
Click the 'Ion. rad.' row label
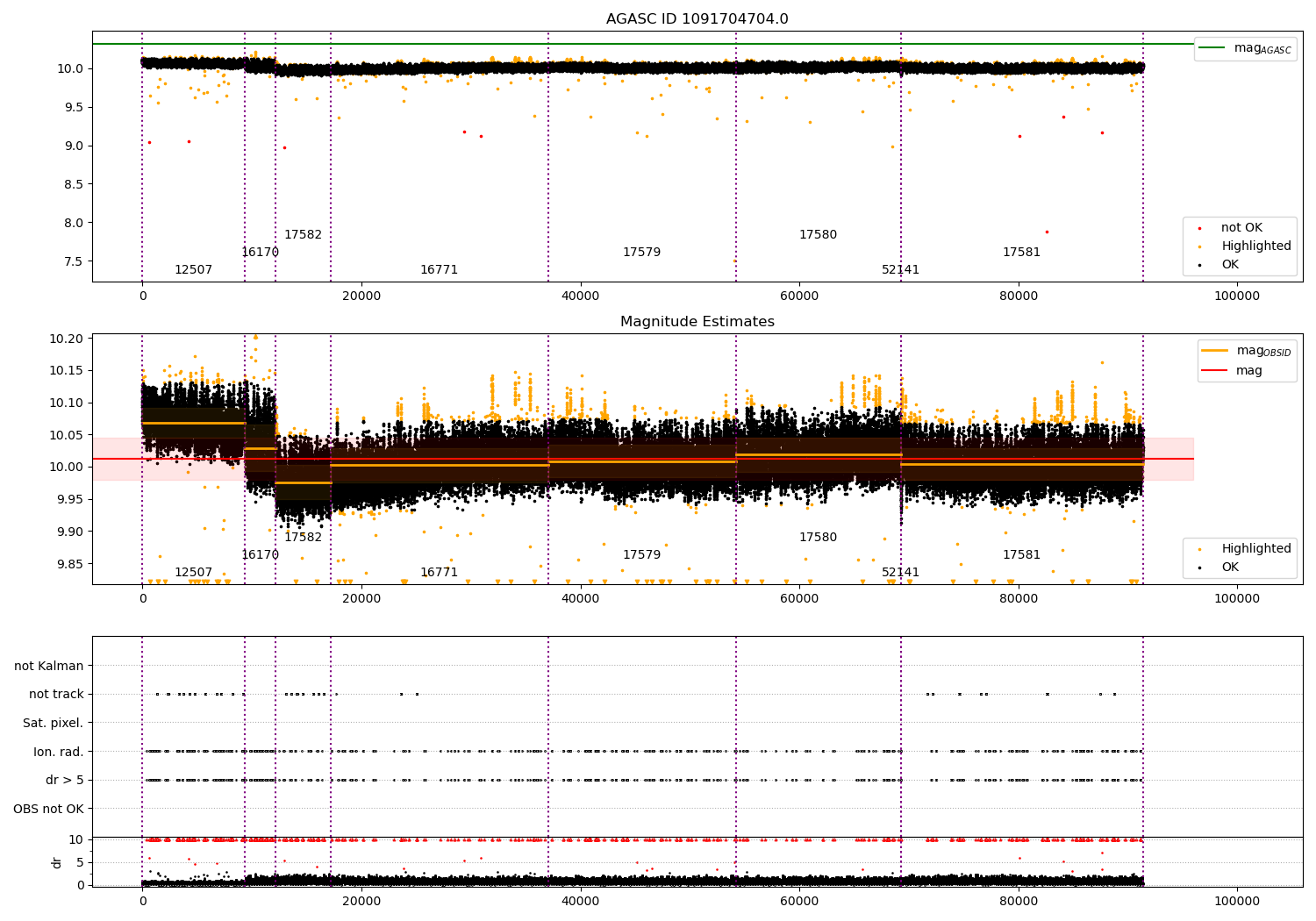coord(59,752)
